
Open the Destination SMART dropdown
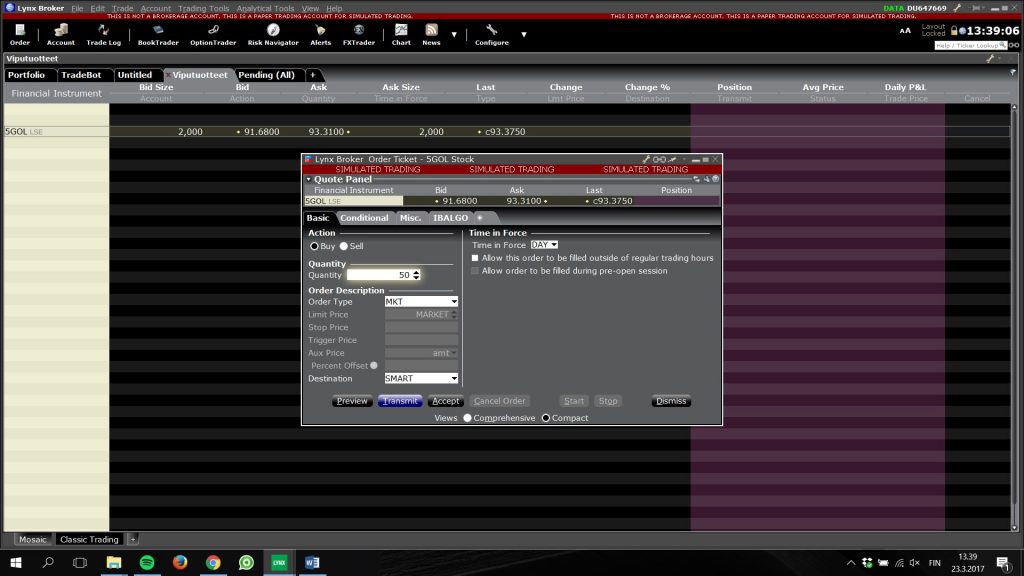point(421,378)
